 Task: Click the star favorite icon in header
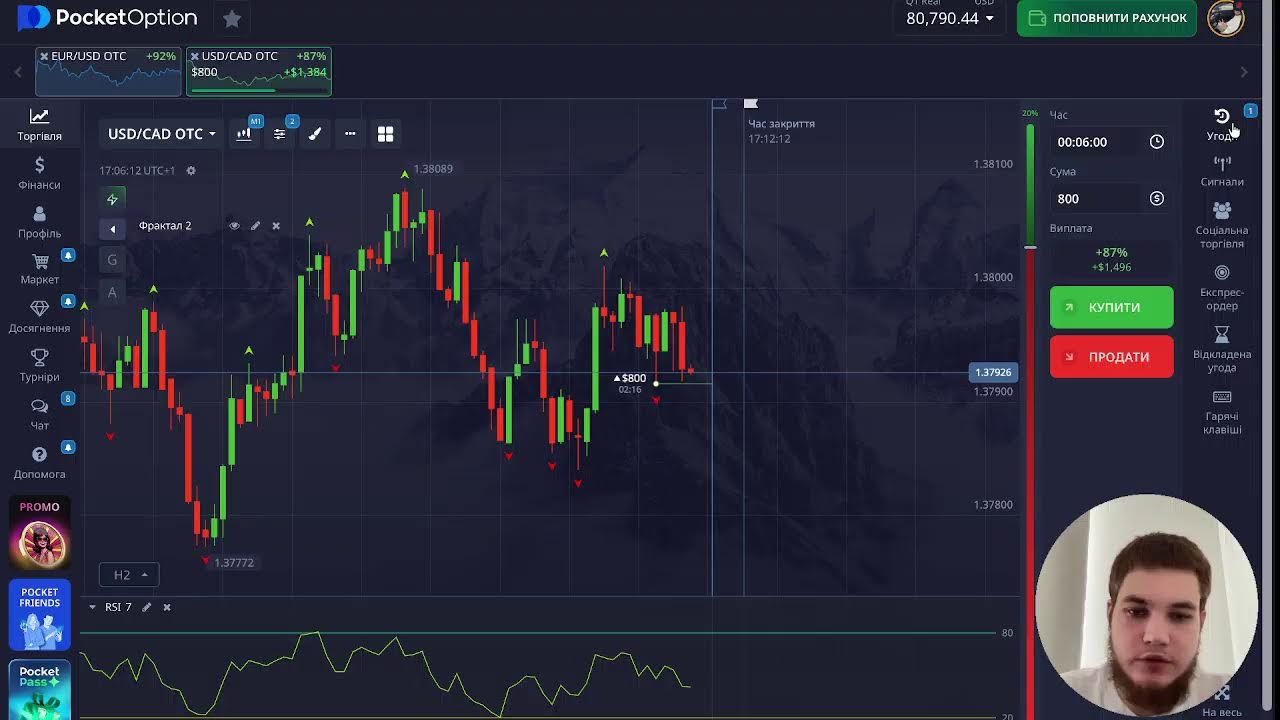(232, 18)
